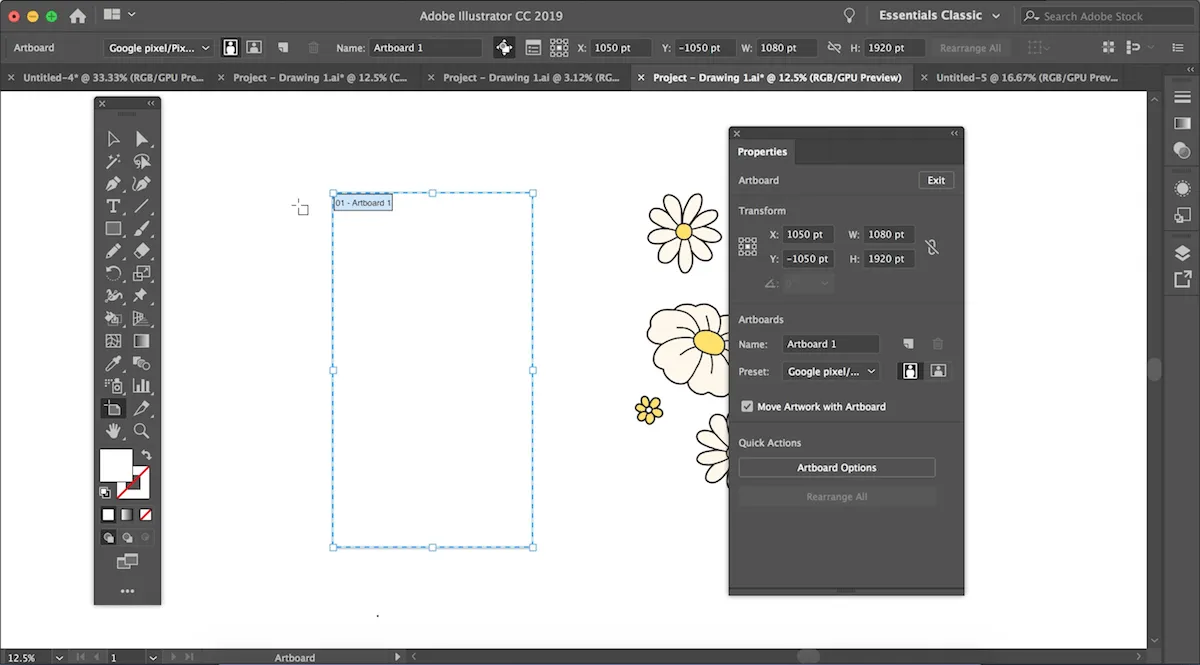Screen dimensions: 1200x665
Task: Toggle constrain width and height proportions link
Action: coord(932,247)
